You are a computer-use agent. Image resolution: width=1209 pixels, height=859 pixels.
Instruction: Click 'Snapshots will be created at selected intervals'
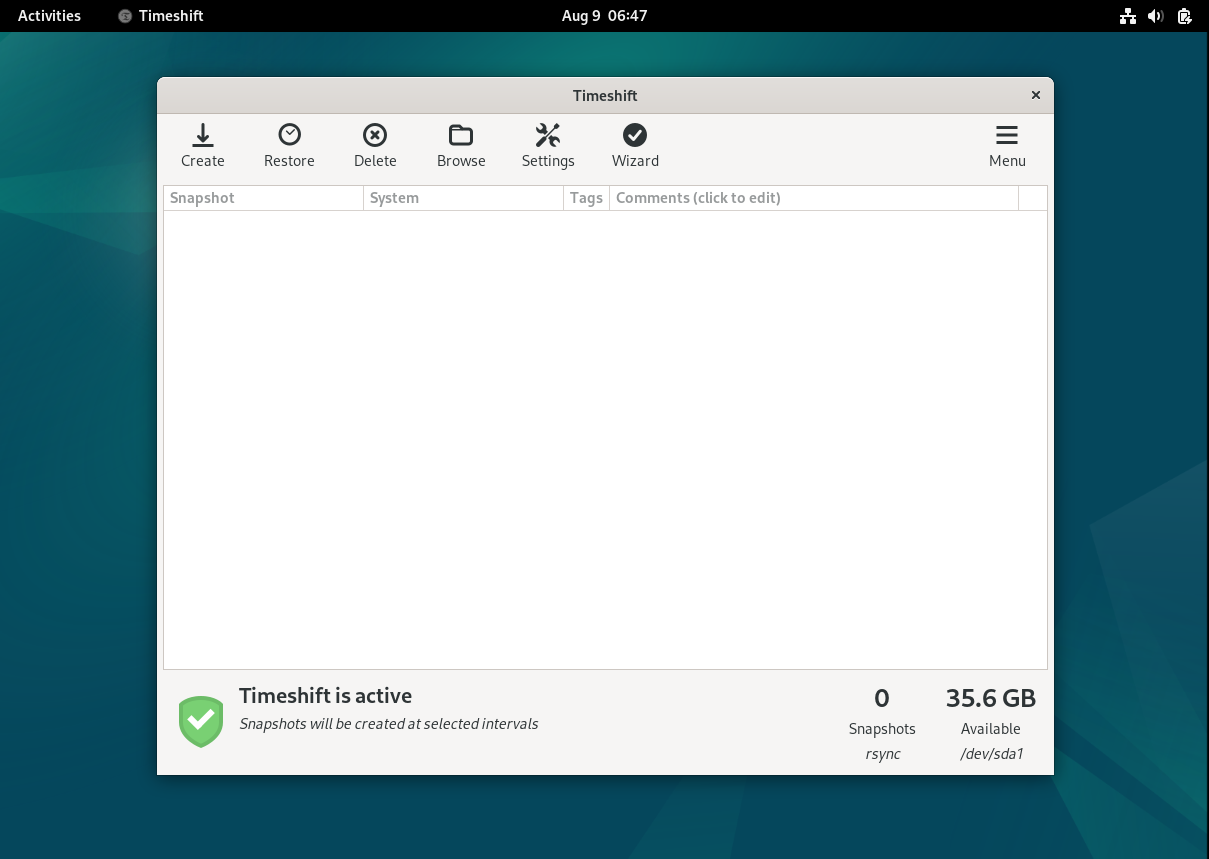tap(389, 724)
